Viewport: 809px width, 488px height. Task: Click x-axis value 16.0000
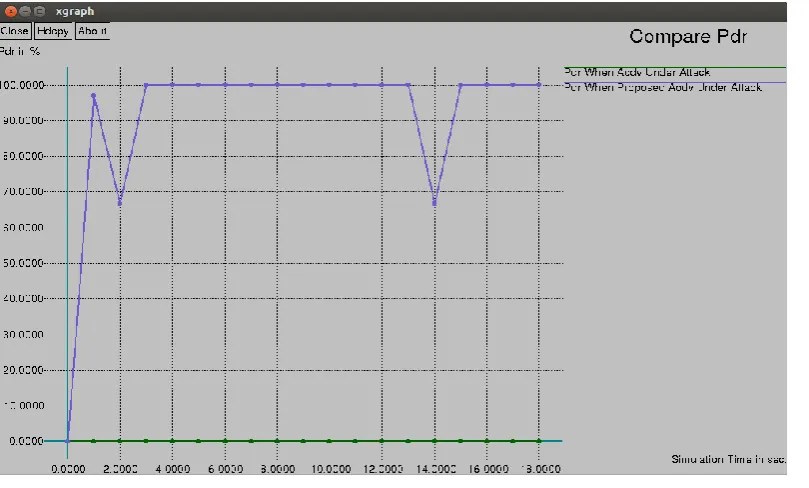[489, 469]
